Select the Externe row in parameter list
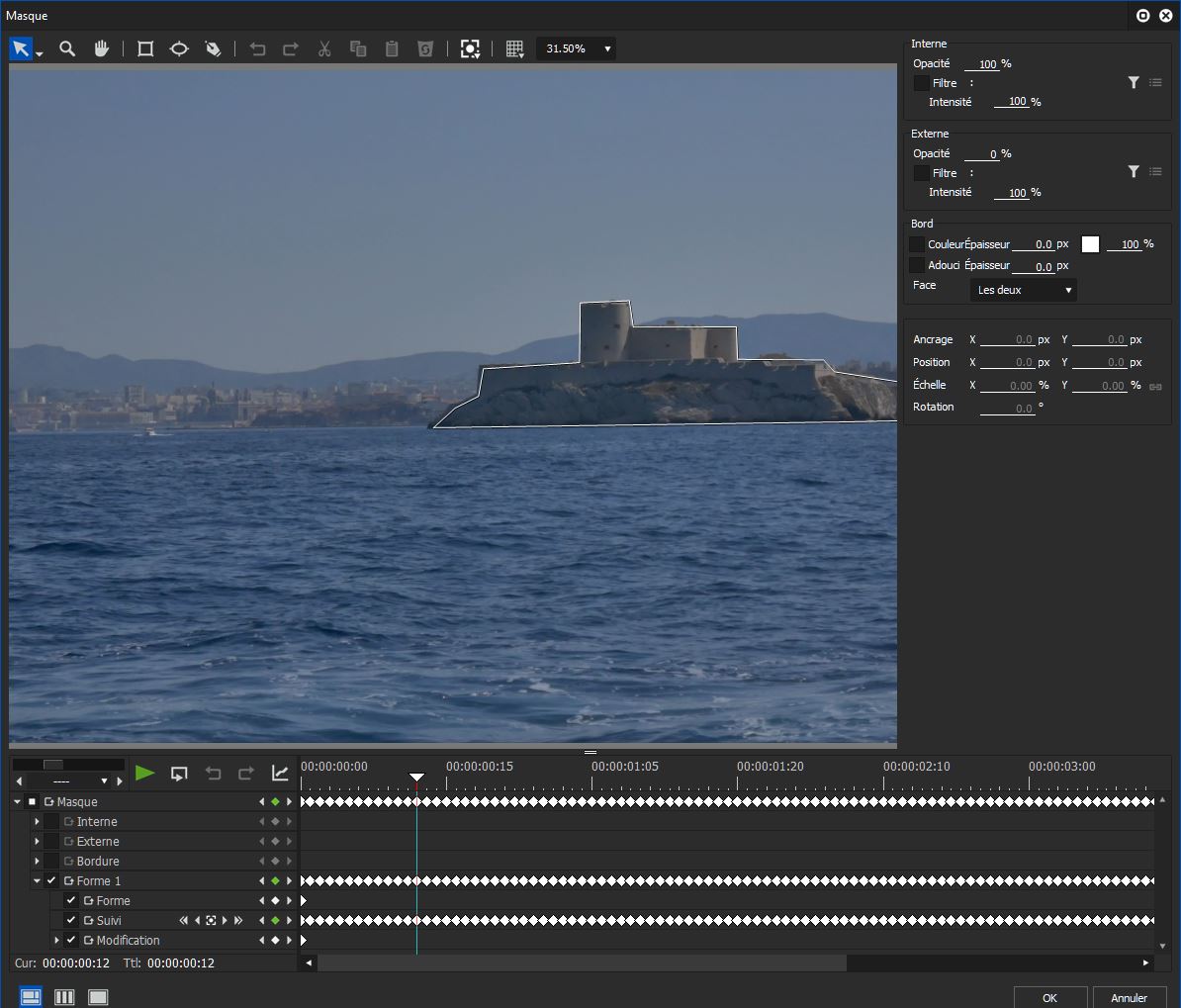This screenshot has height=1008, width=1181. (98, 841)
